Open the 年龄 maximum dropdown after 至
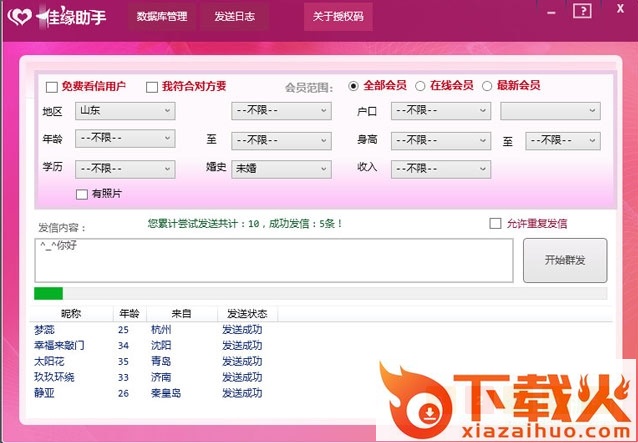638x443 pixels. pos(282,141)
